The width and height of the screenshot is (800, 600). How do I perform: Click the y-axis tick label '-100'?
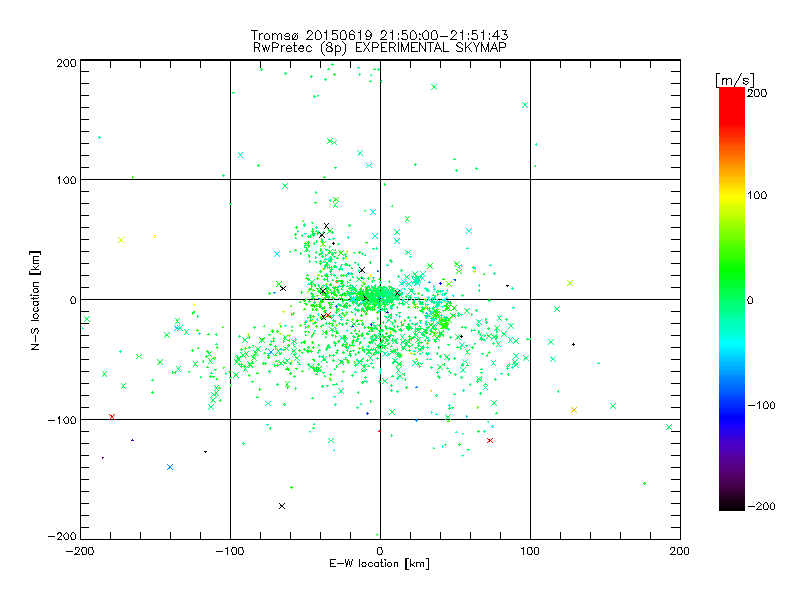pyautogui.click(x=62, y=420)
